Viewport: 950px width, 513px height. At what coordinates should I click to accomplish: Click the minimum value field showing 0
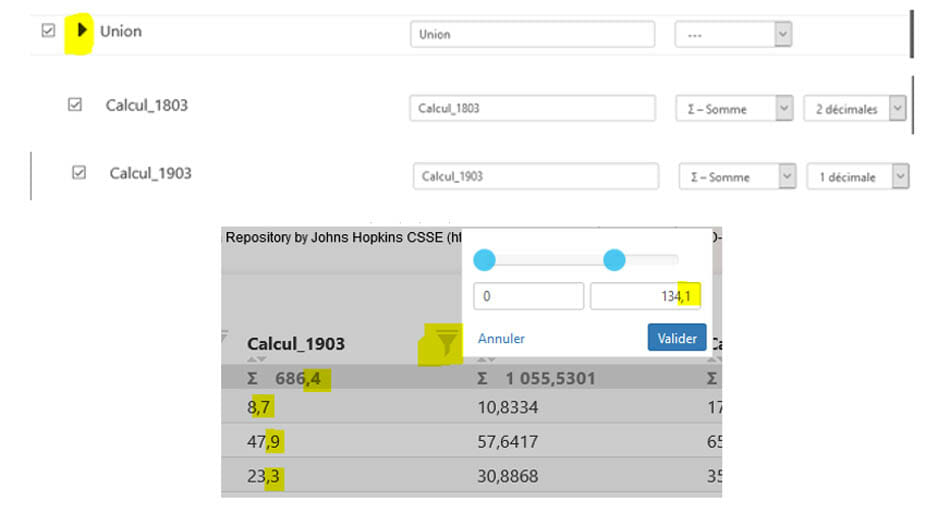click(528, 296)
